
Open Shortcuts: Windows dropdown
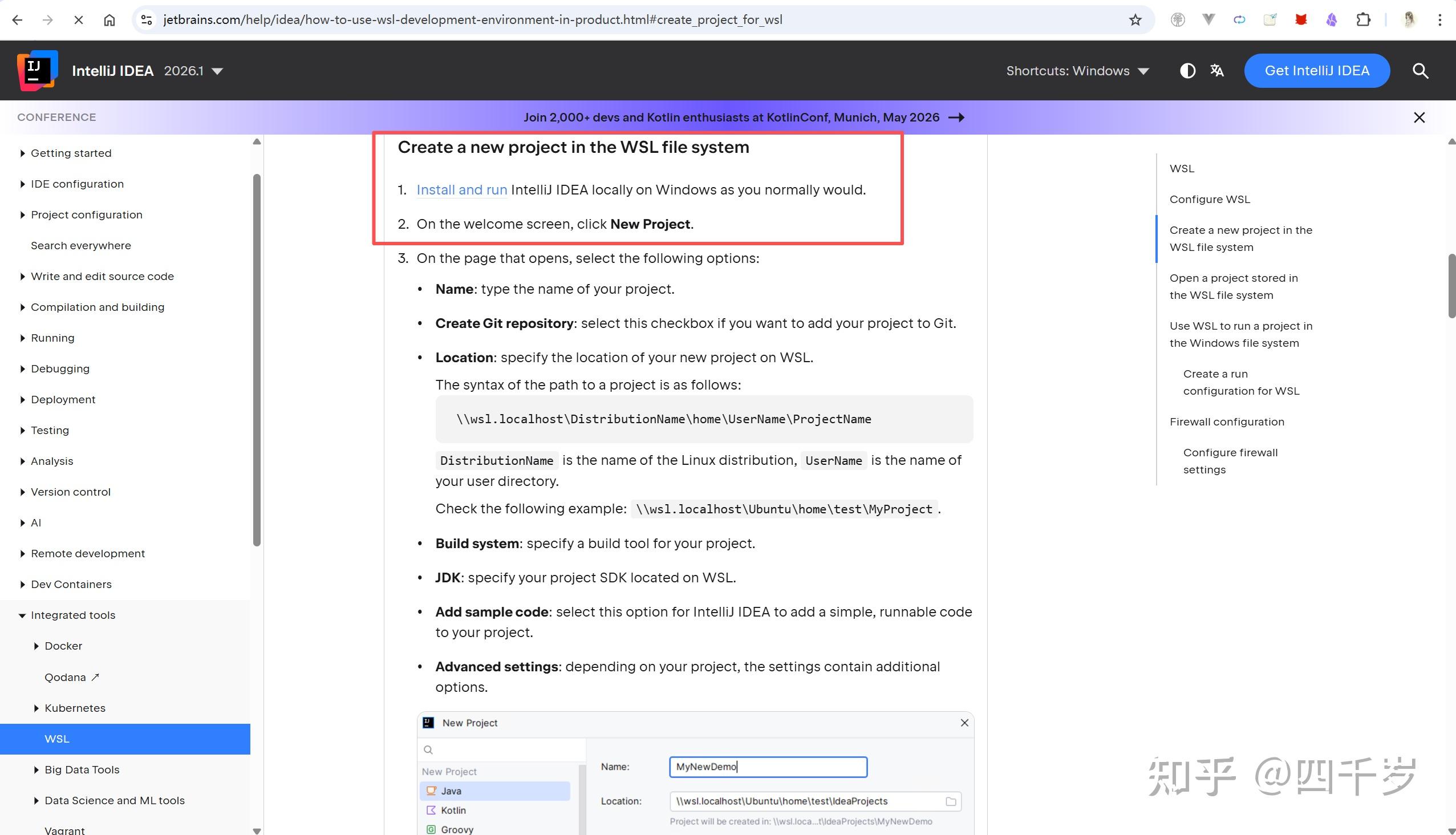[x=1077, y=71]
